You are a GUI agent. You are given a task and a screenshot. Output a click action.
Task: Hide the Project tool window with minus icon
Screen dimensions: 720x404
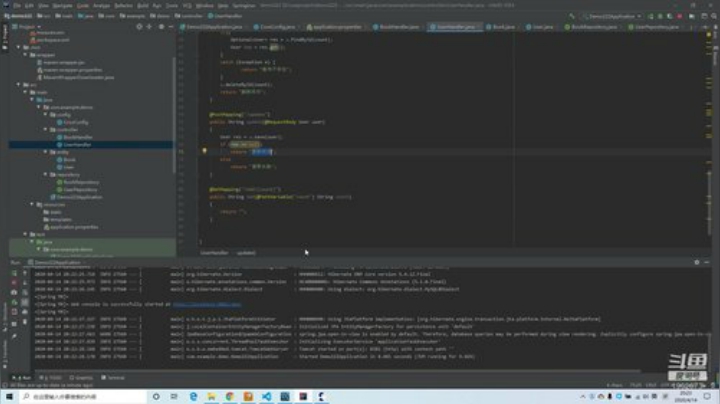pos(171,27)
